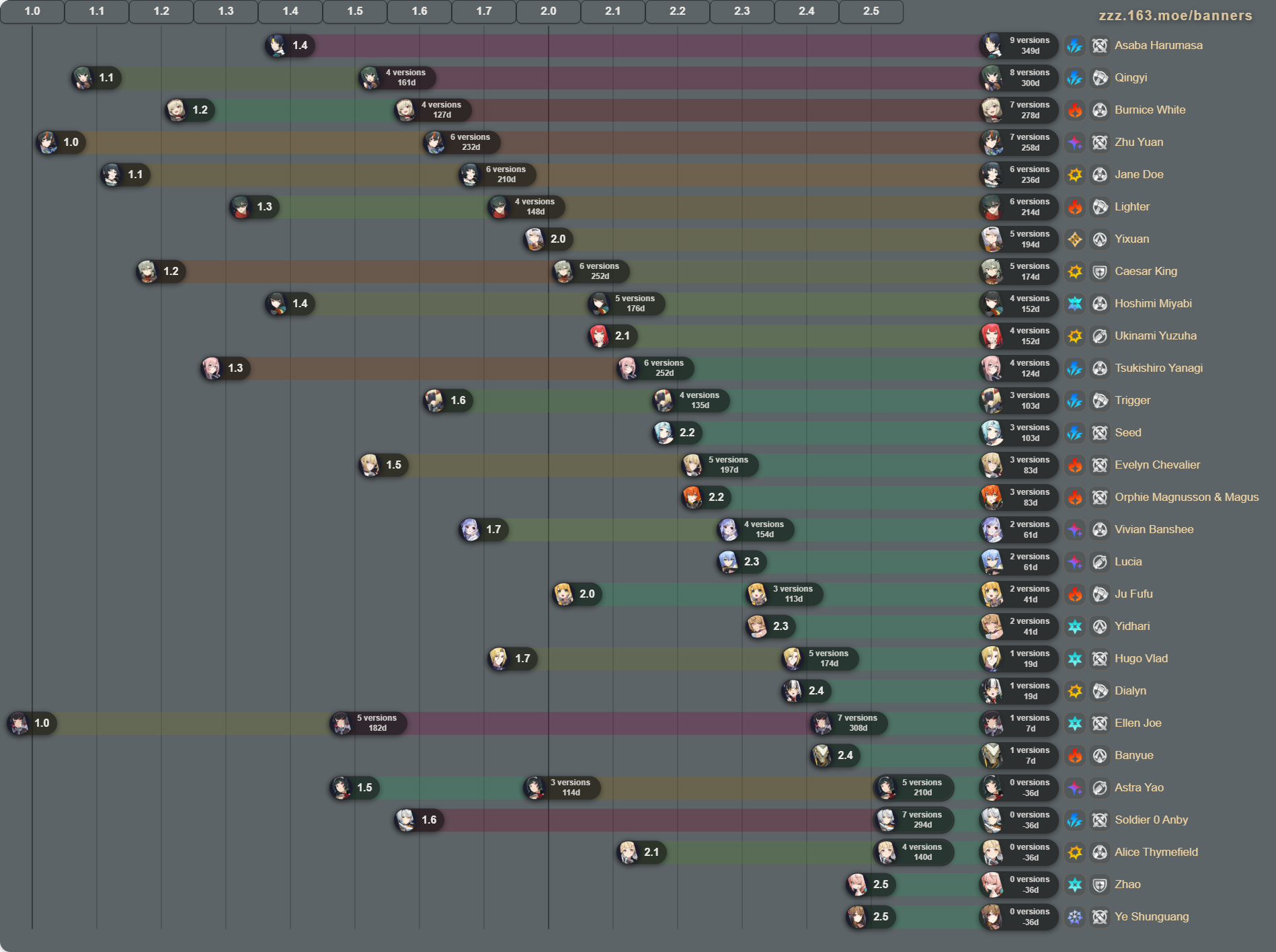Image resolution: width=1276 pixels, height=952 pixels.
Task: Click the Alice Thymefield character name
Action: 1156,852
